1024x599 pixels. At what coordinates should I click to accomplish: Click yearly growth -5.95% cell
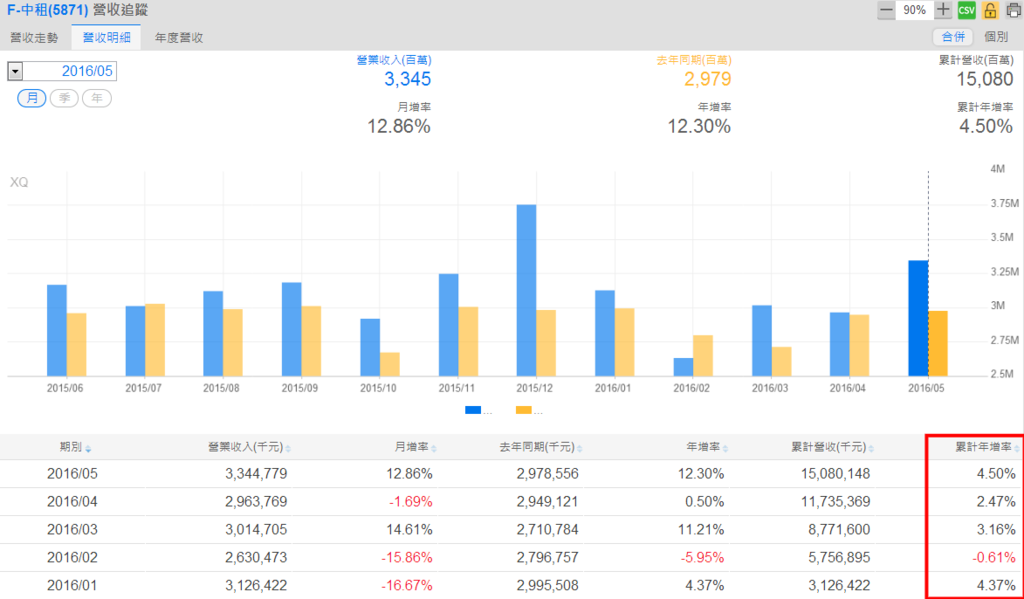(701, 557)
